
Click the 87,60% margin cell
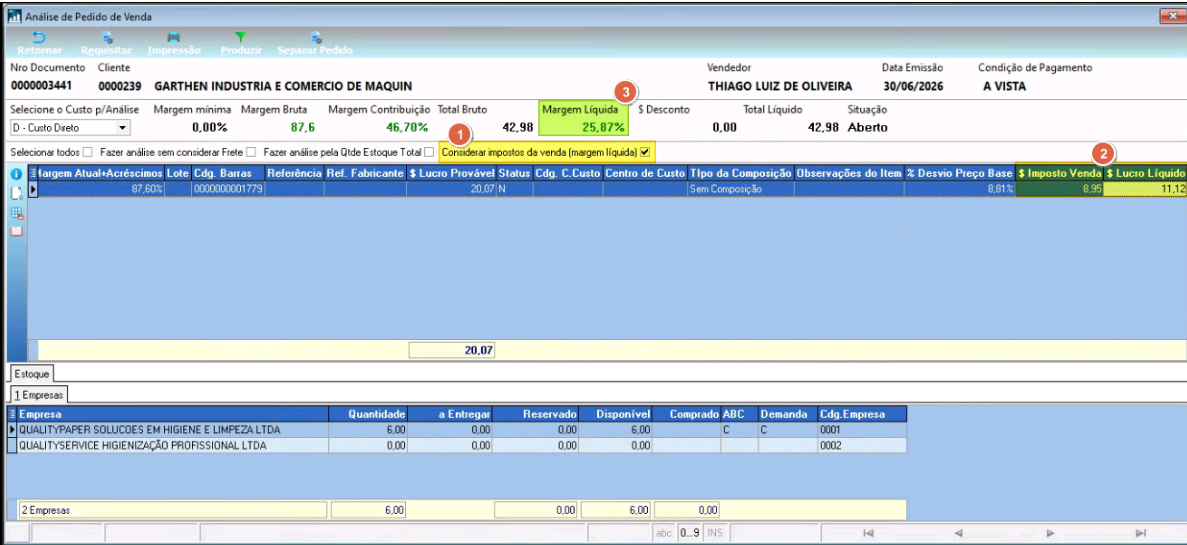pyautogui.click(x=101, y=188)
